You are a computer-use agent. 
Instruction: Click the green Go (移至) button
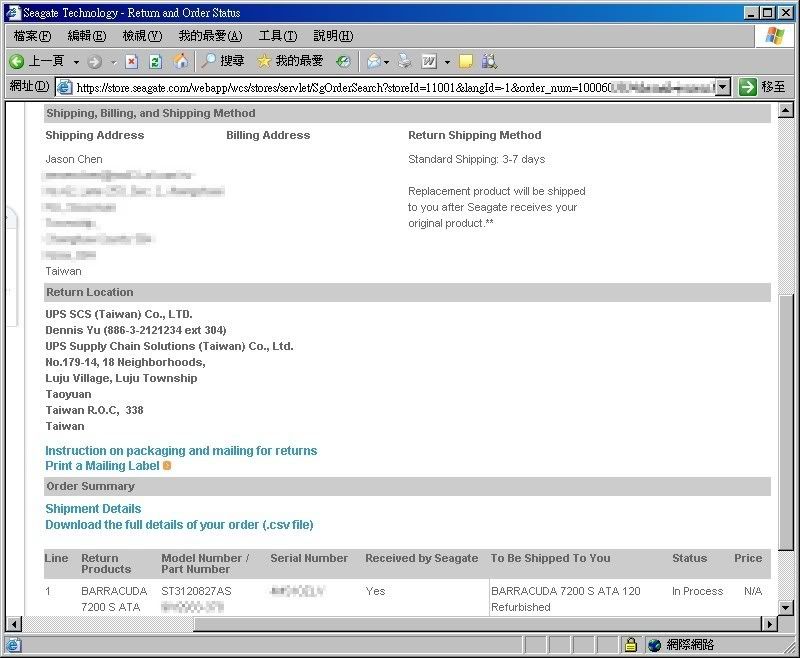pos(763,87)
